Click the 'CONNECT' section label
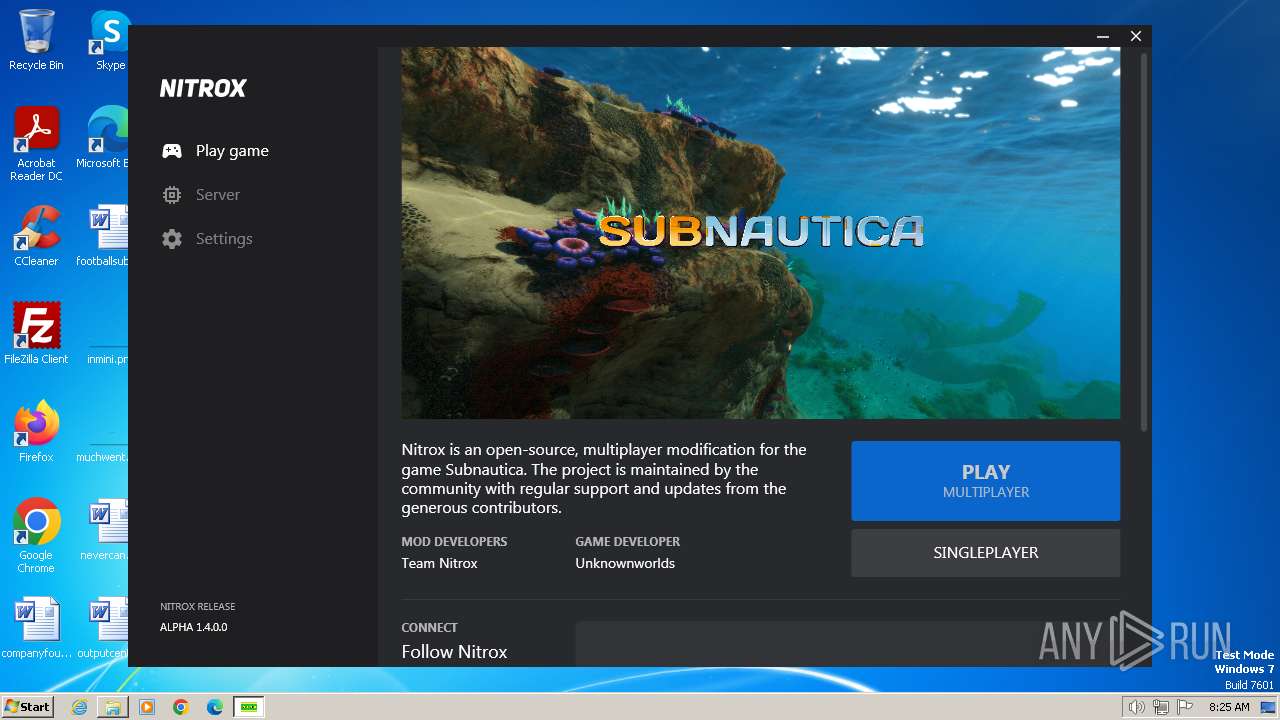 click(x=429, y=627)
